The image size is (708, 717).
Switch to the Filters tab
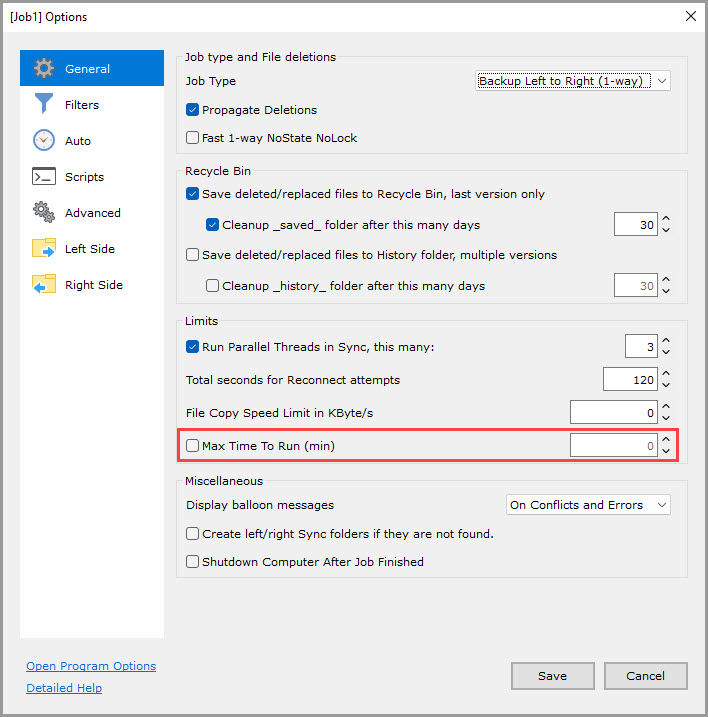[82, 105]
